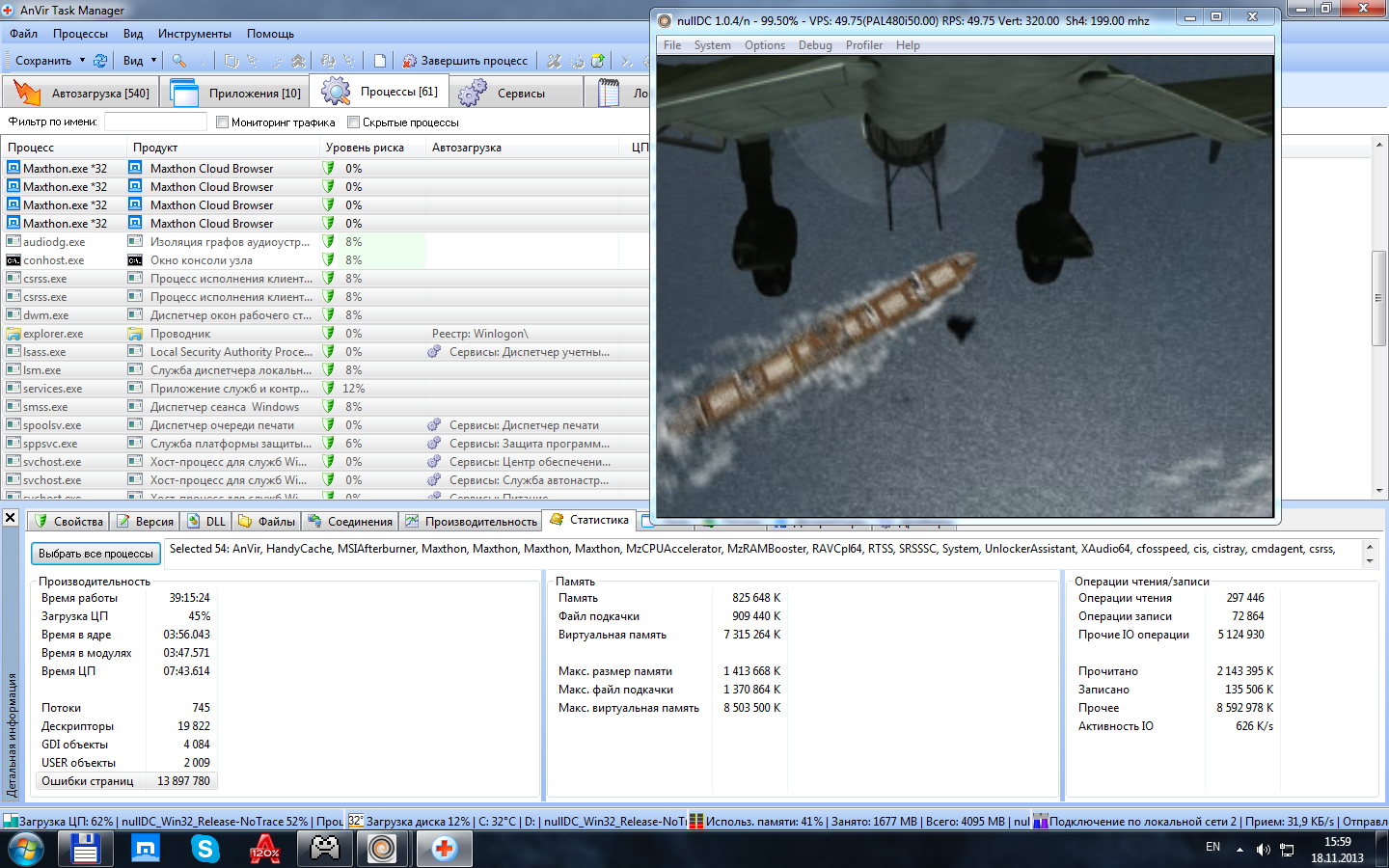This screenshot has width=1389, height=868.
Task: Click the floppy disk icon in taskbar
Action: click(x=85, y=849)
